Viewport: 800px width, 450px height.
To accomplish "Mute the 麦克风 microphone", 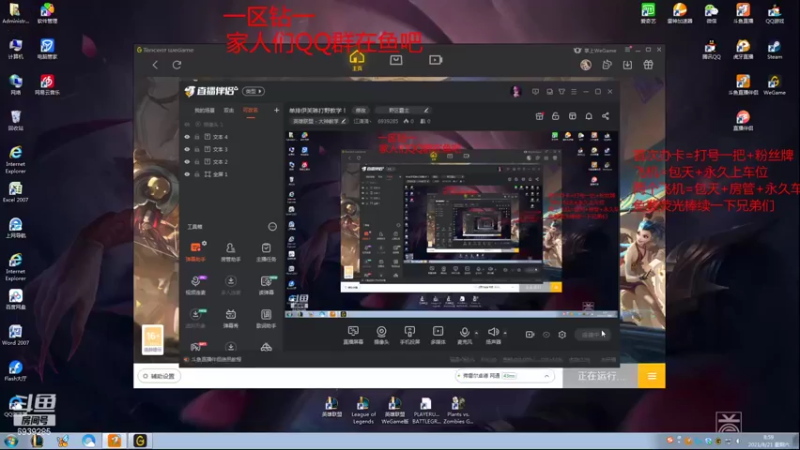I will pyautogui.click(x=464, y=335).
